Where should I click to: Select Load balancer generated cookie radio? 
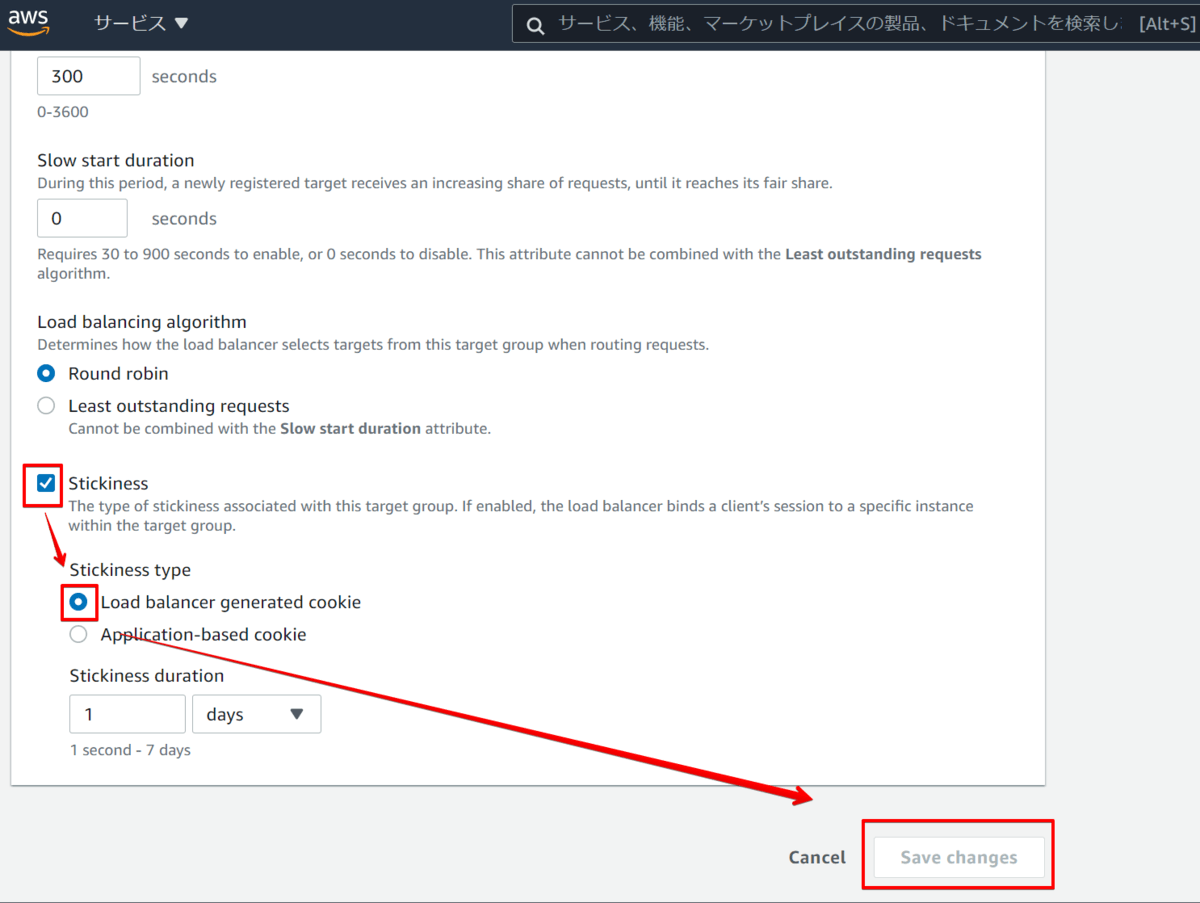[79, 602]
